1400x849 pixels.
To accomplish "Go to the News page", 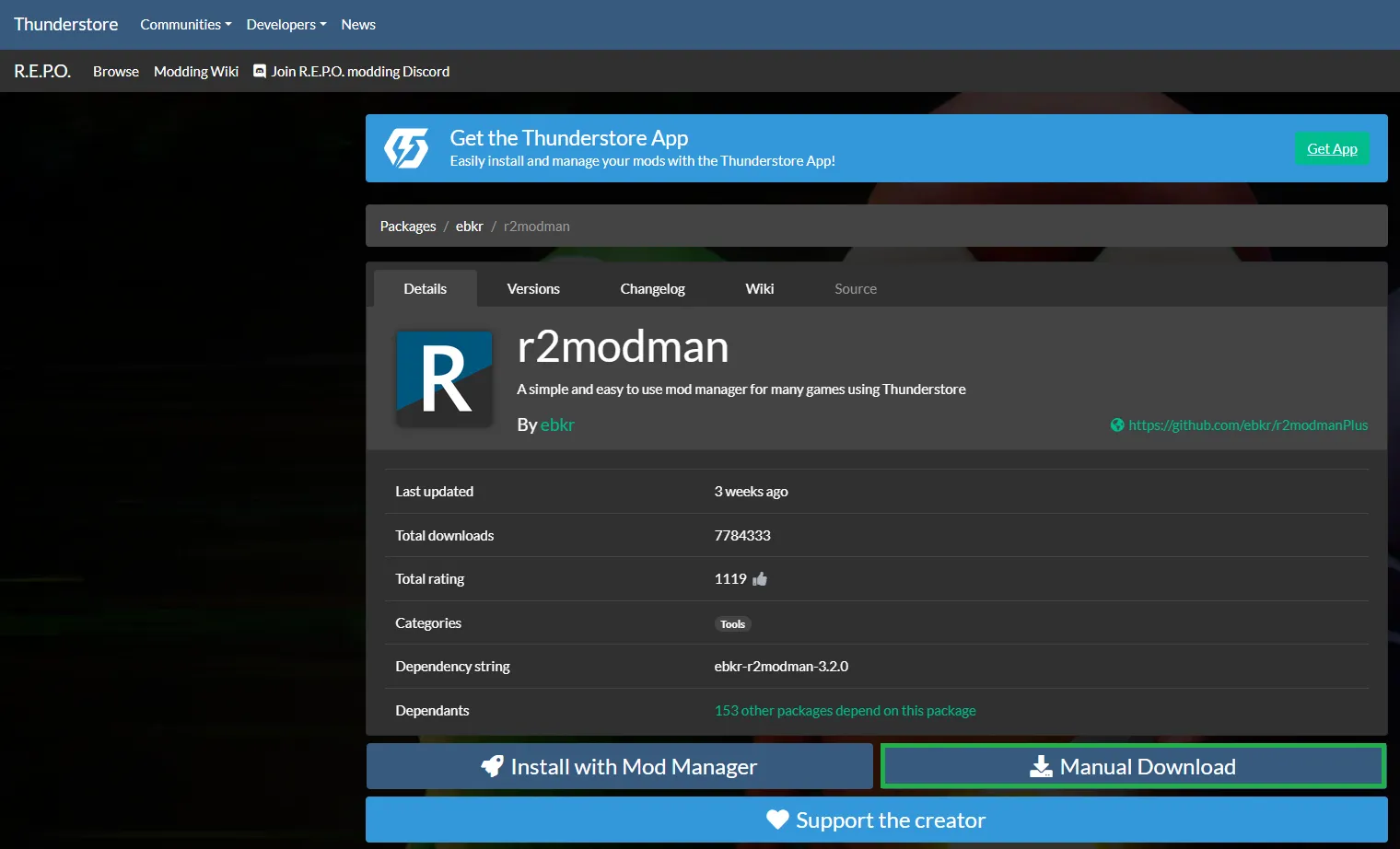I will tap(358, 25).
